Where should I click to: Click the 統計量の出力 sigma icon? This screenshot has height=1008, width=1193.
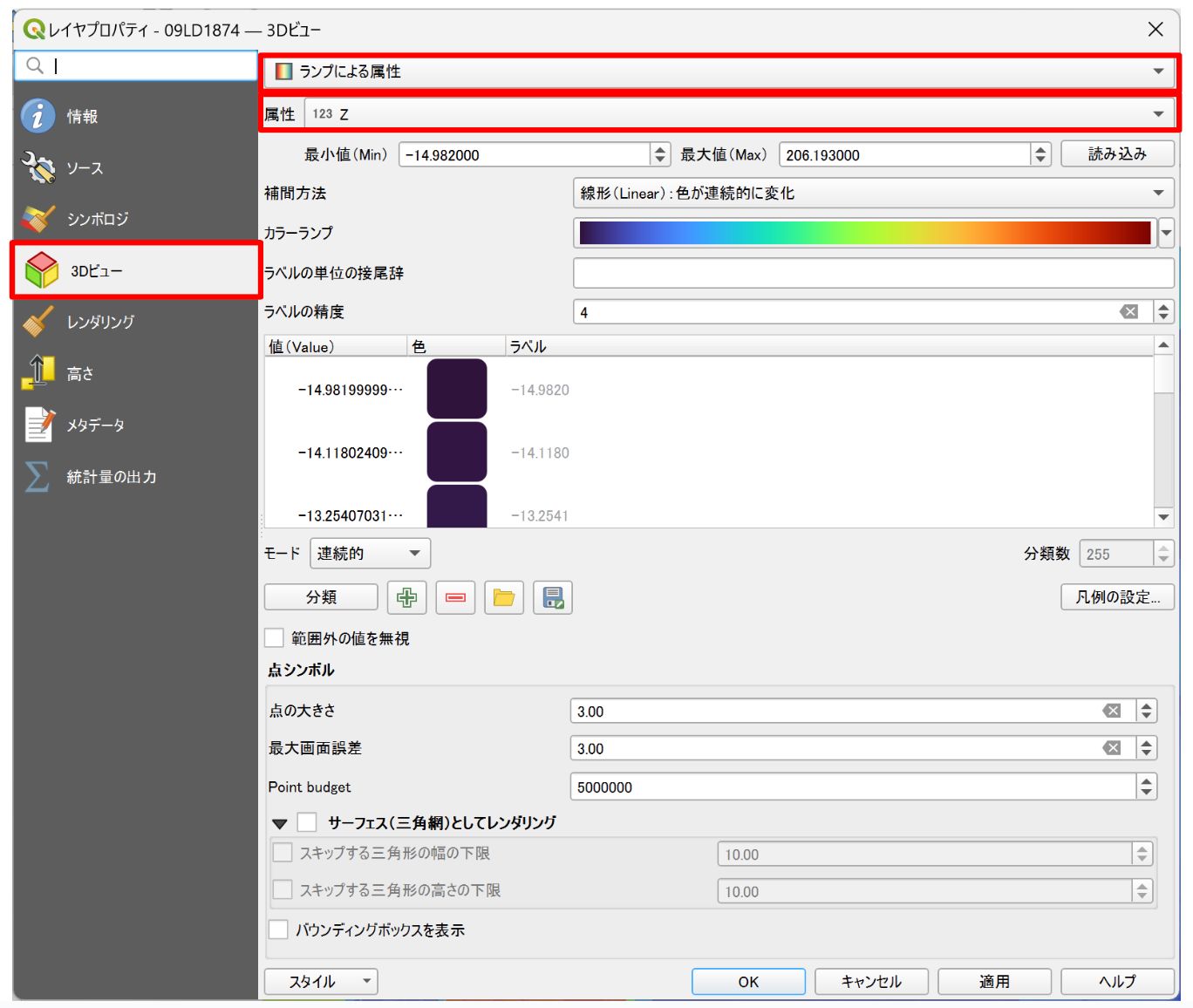coord(37,476)
